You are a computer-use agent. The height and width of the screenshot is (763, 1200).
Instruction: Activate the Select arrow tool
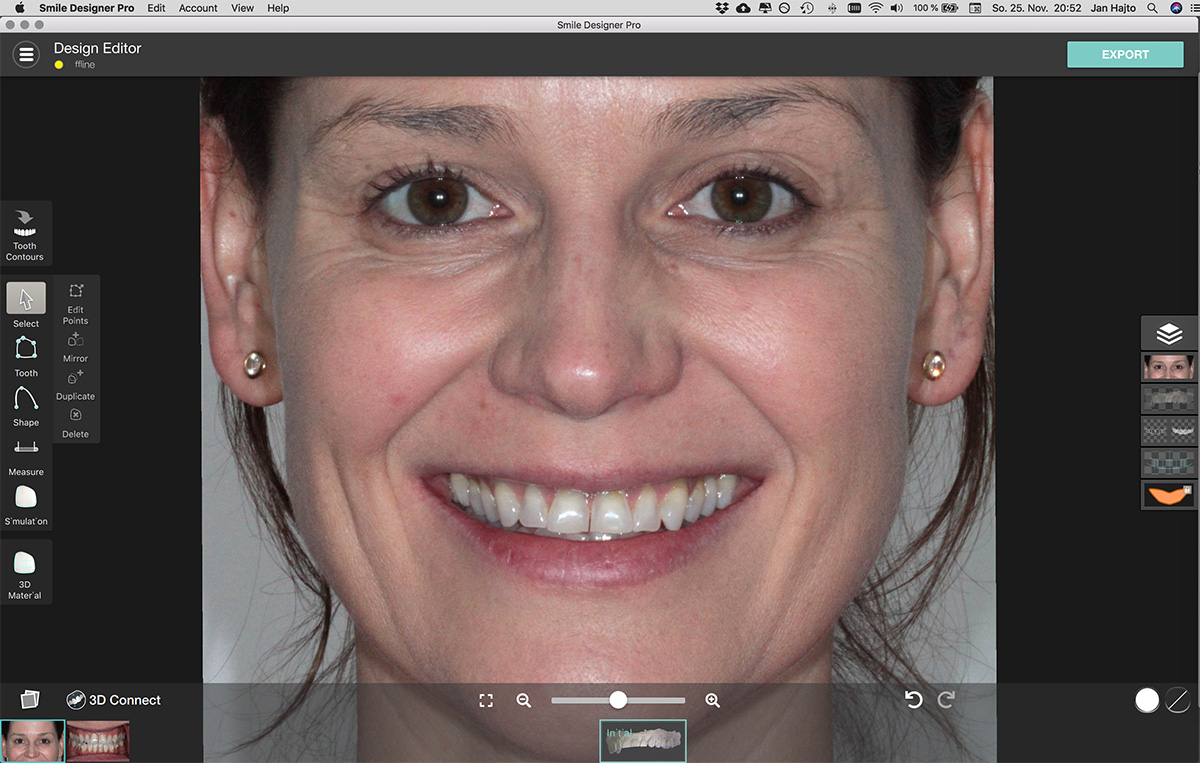26,306
